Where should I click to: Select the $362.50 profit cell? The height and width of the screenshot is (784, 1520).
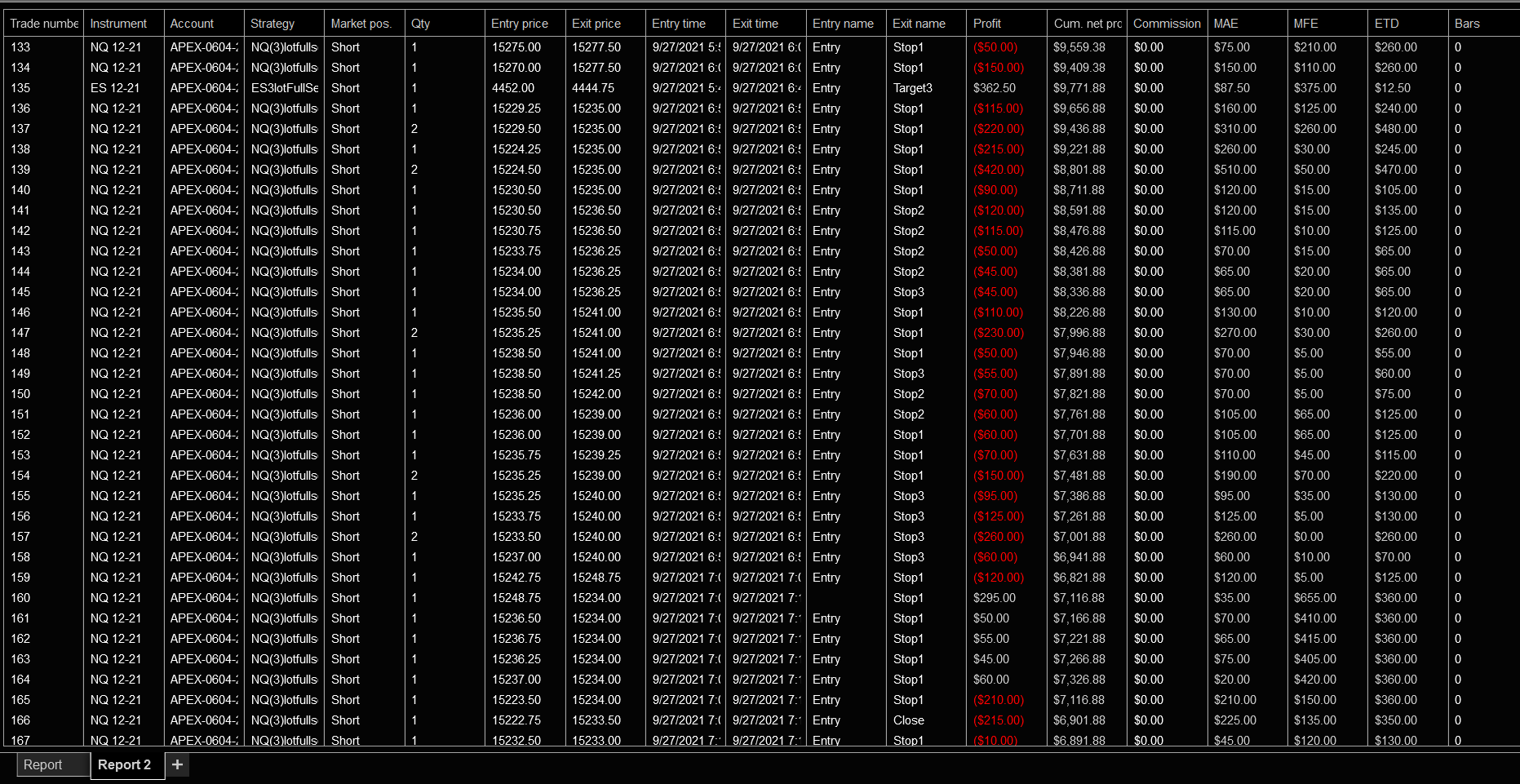[x=995, y=88]
